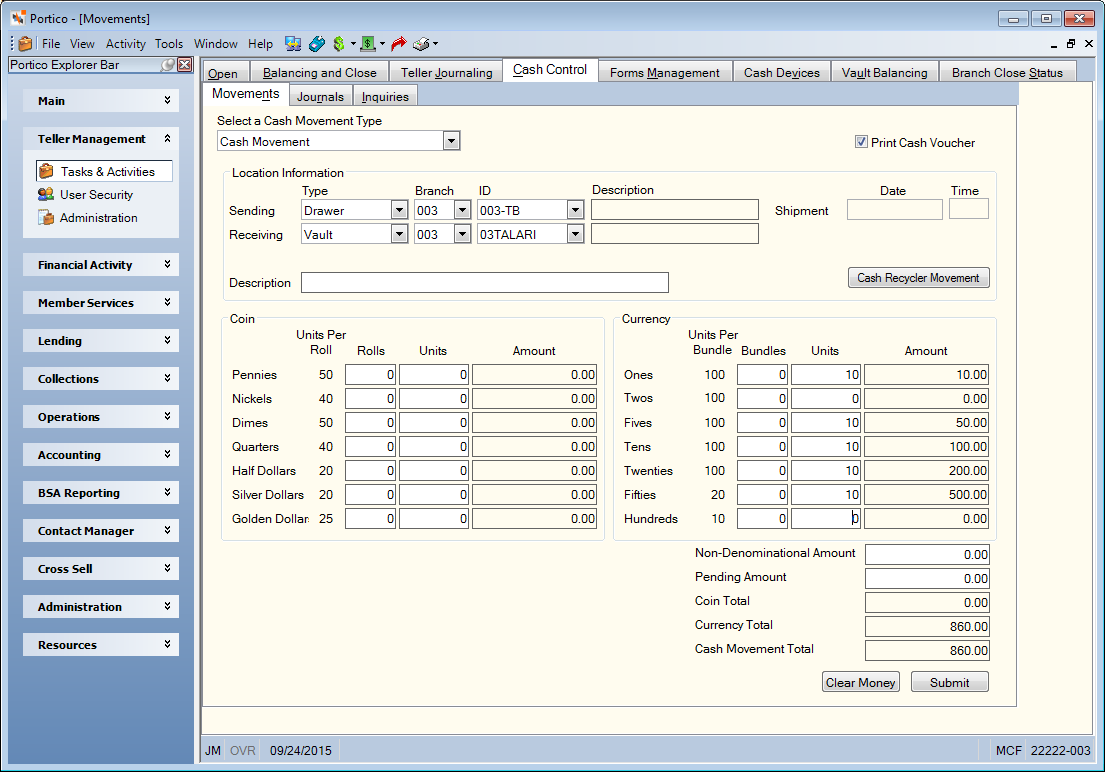Screen dimensions: 1105x772
Task: Click the two-computers transfer toolbar icon
Action: coord(293,44)
